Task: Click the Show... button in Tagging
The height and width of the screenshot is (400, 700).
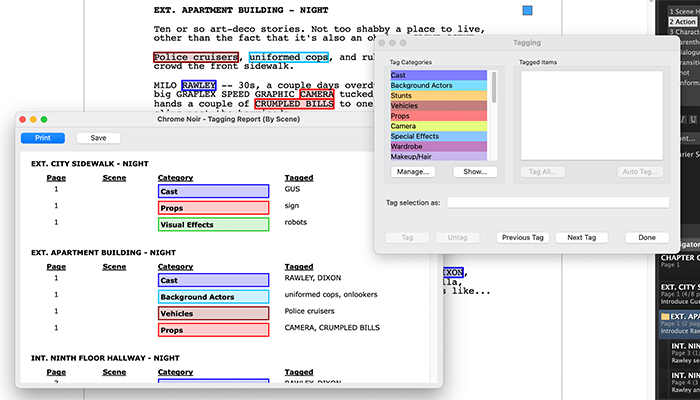Action: coord(475,172)
